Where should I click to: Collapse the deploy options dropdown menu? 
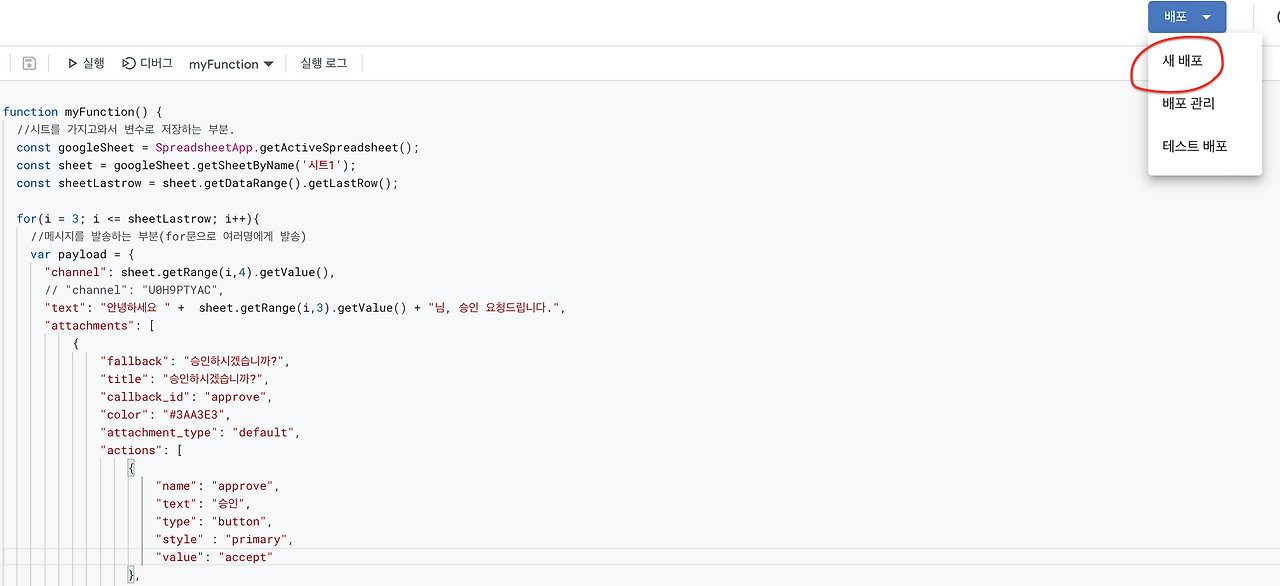(x=1205, y=16)
